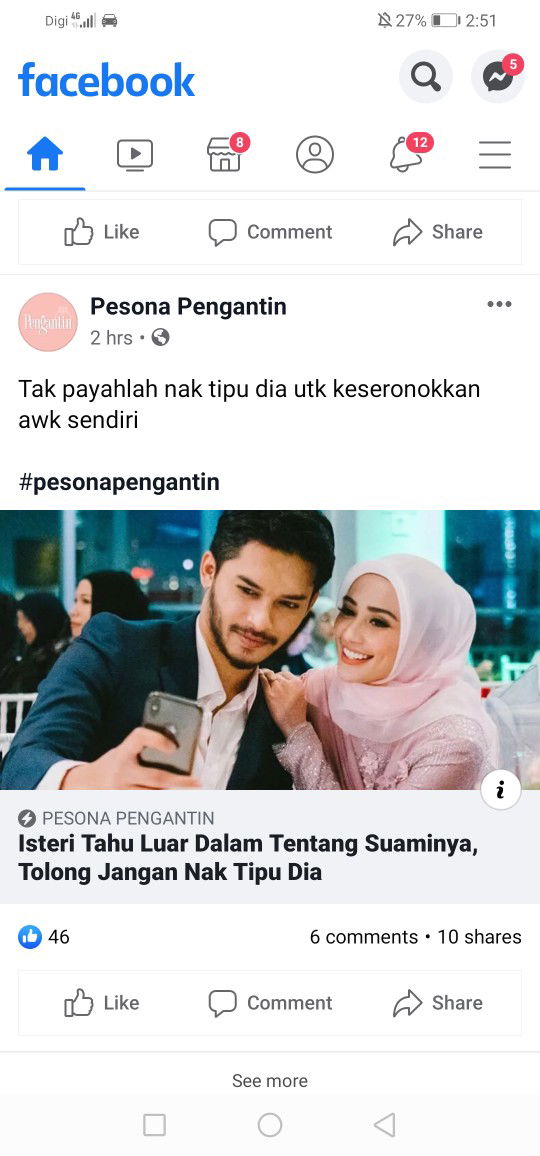Open the three-dot post options menu
The height and width of the screenshot is (1156, 540).
click(499, 304)
